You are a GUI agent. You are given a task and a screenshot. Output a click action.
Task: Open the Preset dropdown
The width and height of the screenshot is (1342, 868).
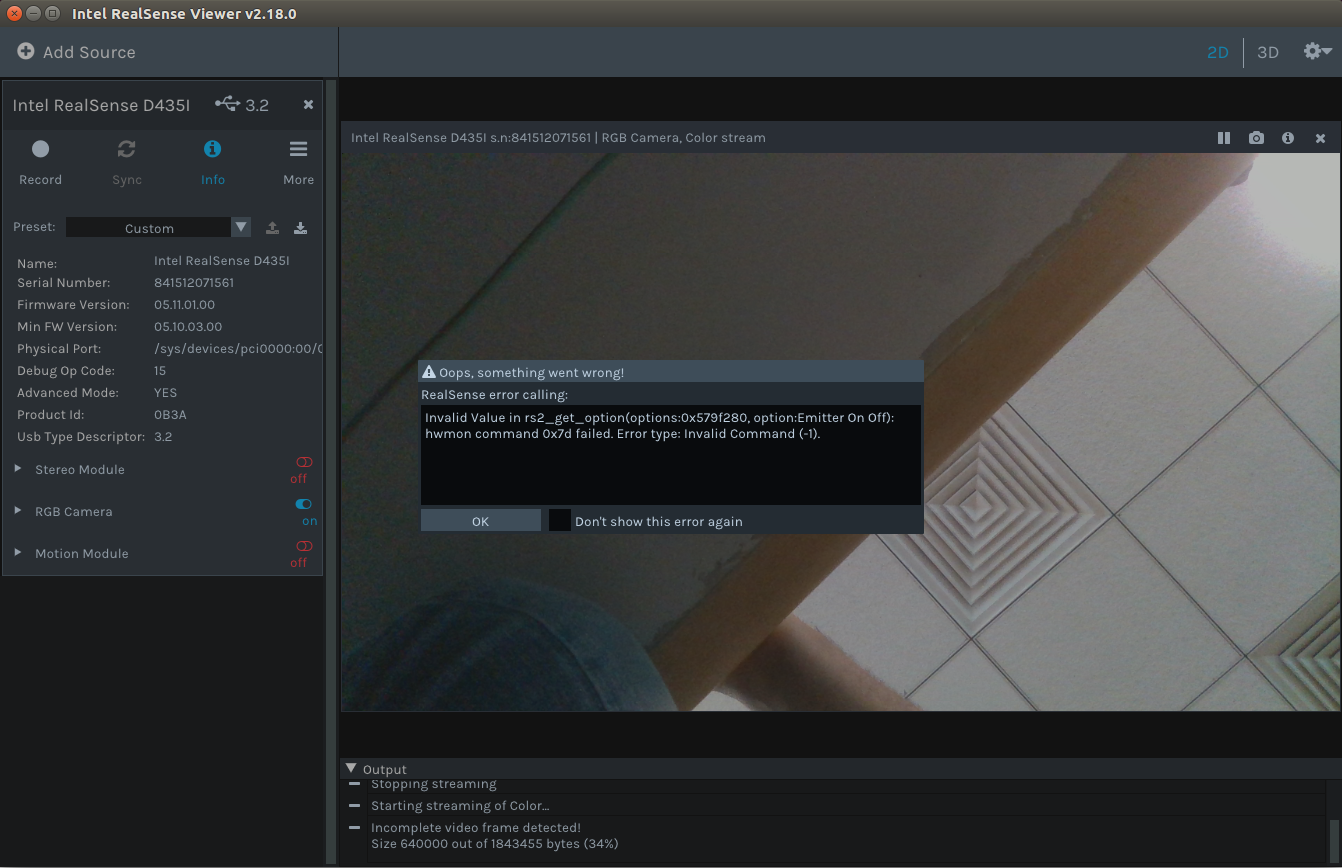pos(241,227)
